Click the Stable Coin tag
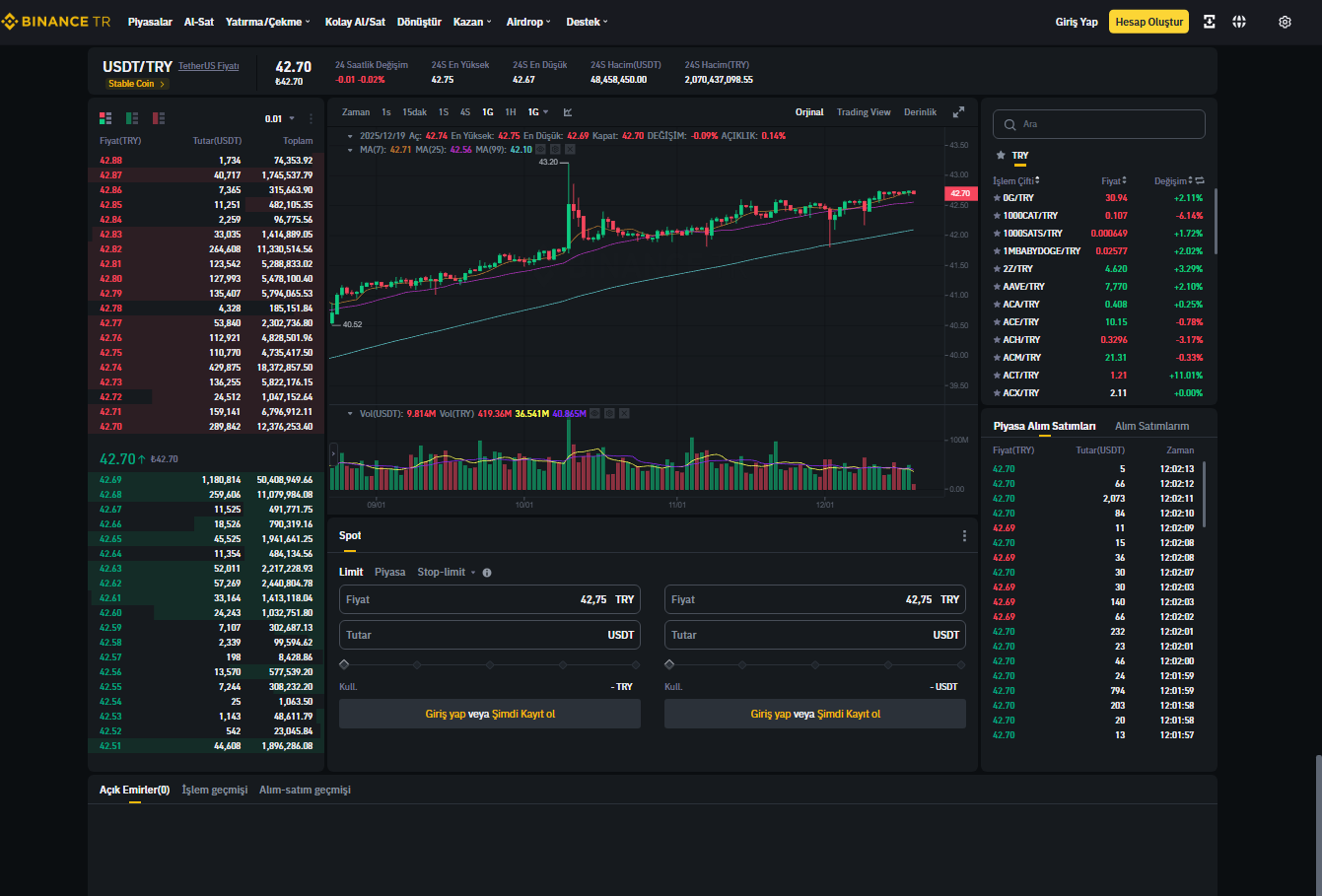Image resolution: width=1322 pixels, height=896 pixels. coord(137,84)
